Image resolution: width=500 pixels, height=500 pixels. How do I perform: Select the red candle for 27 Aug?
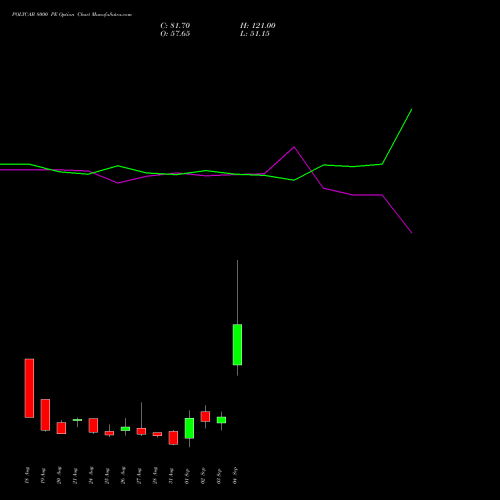pyautogui.click(x=141, y=431)
